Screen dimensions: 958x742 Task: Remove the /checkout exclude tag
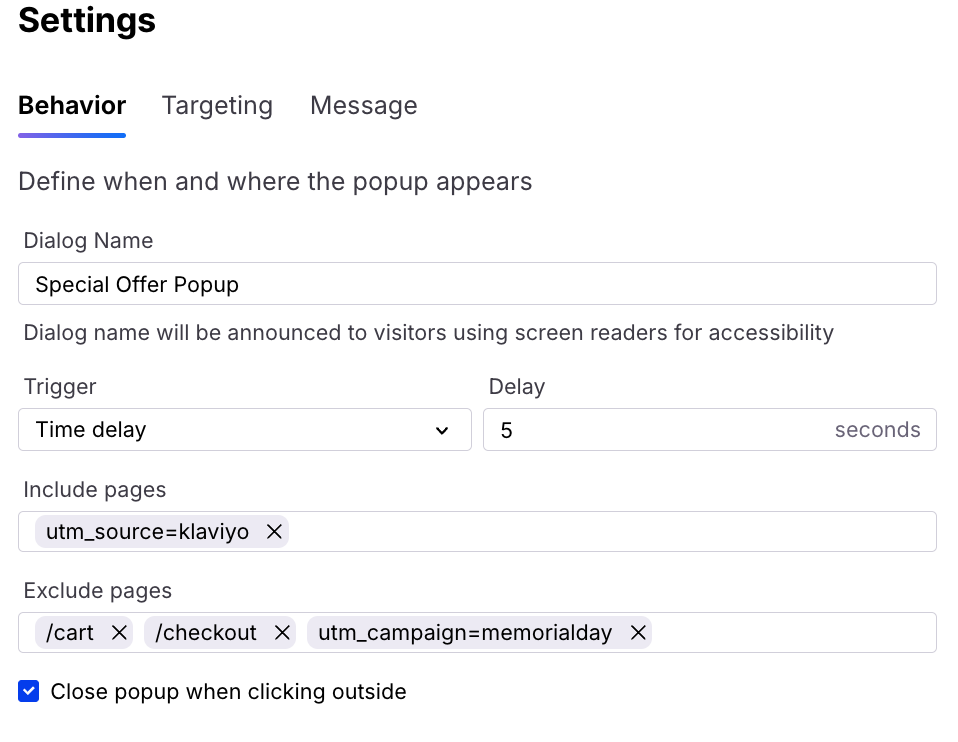click(x=282, y=633)
